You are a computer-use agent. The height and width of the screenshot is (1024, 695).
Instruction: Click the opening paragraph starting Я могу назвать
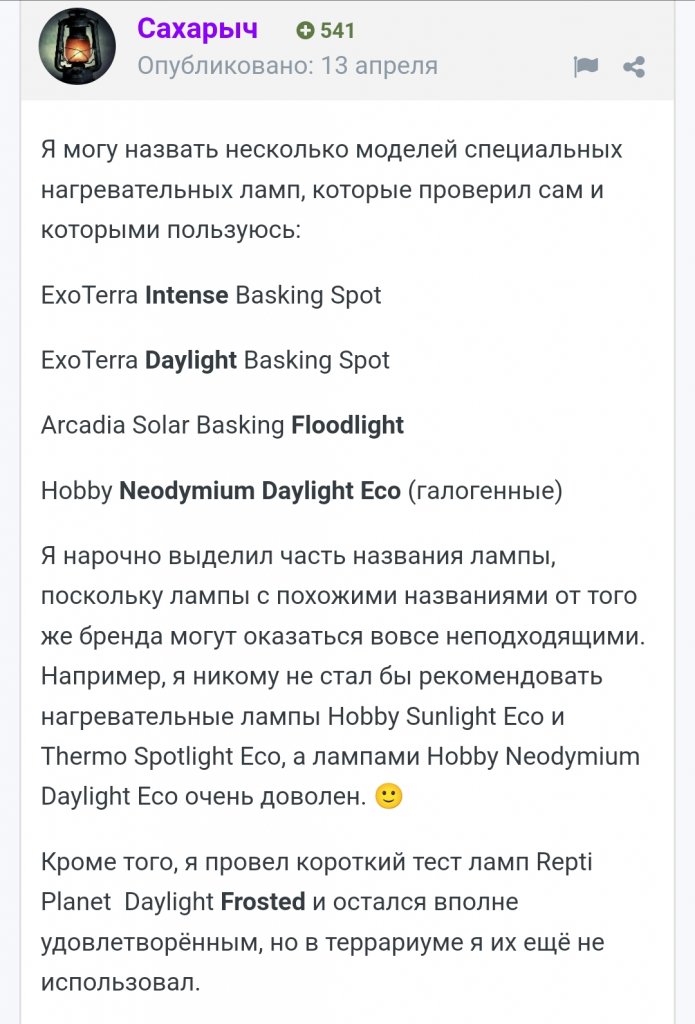pyautogui.click(x=331, y=189)
